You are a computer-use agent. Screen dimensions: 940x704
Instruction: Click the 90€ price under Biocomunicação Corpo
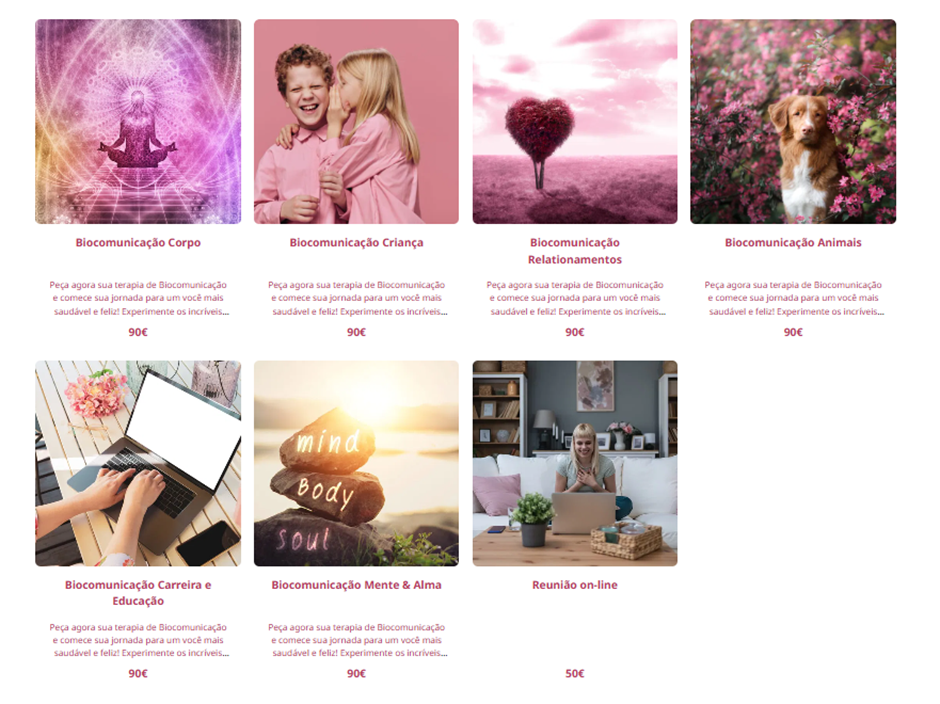pos(138,332)
